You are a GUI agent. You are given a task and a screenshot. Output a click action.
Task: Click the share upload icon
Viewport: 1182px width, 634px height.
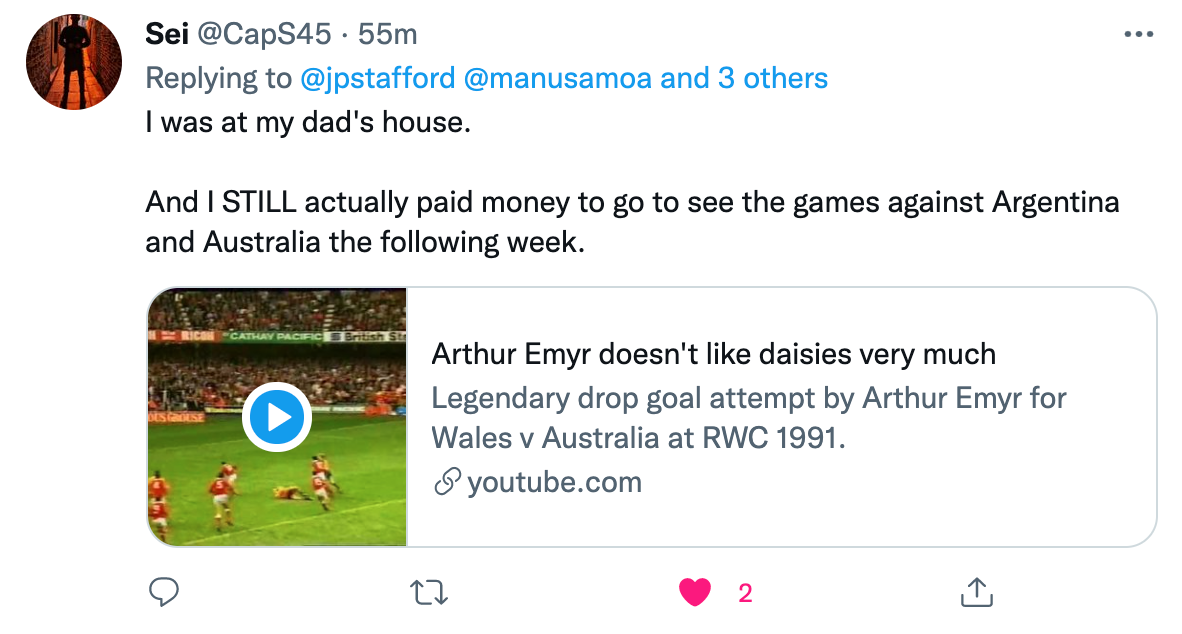point(974,593)
